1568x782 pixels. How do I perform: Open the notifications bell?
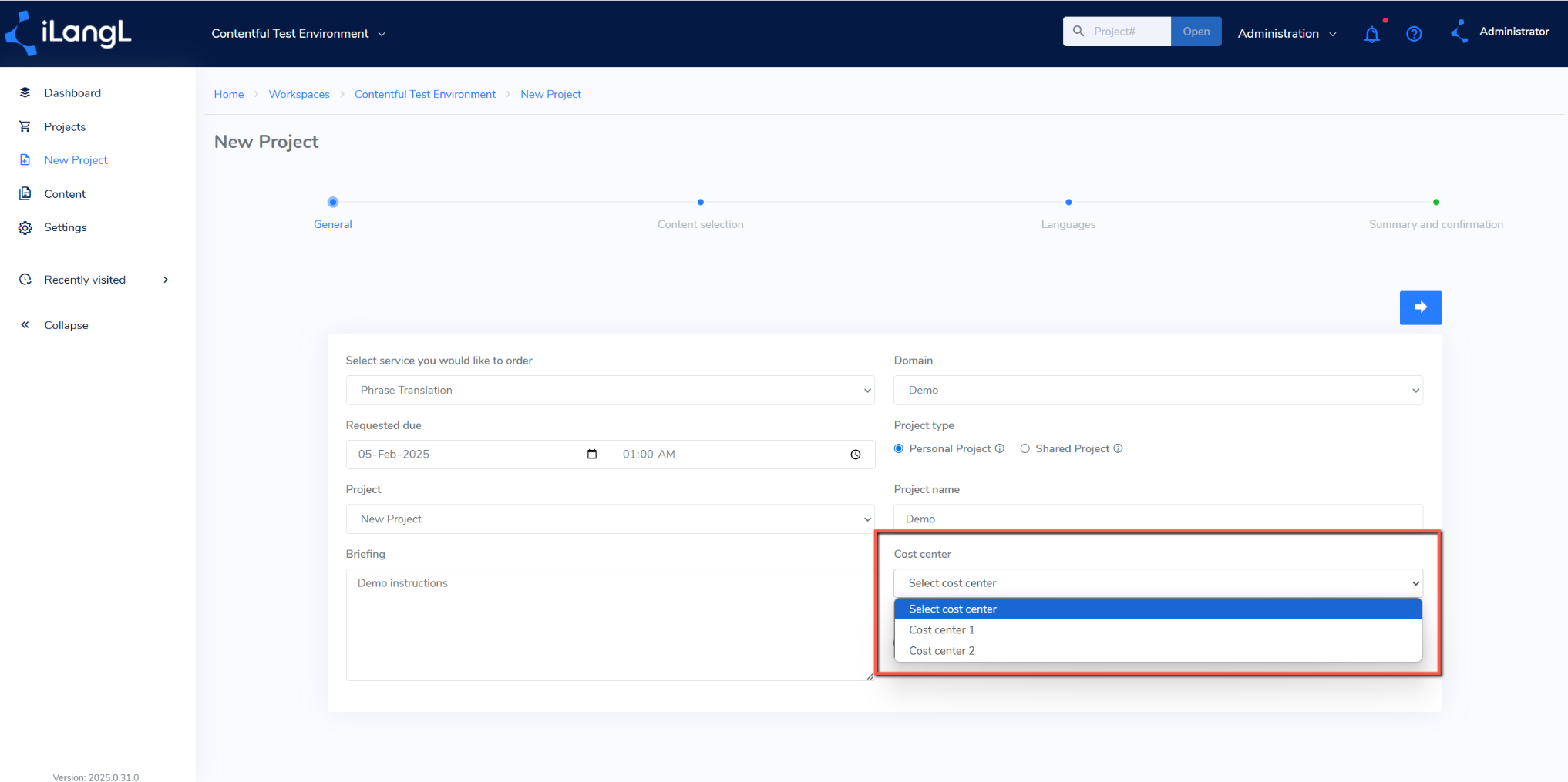1372,34
